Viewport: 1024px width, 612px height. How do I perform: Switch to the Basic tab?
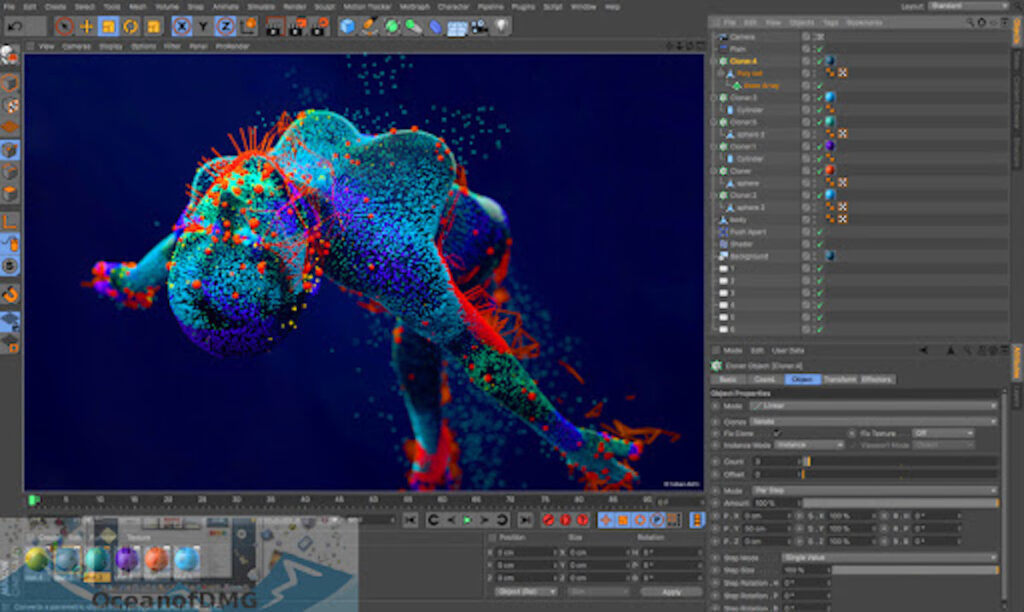(x=728, y=379)
